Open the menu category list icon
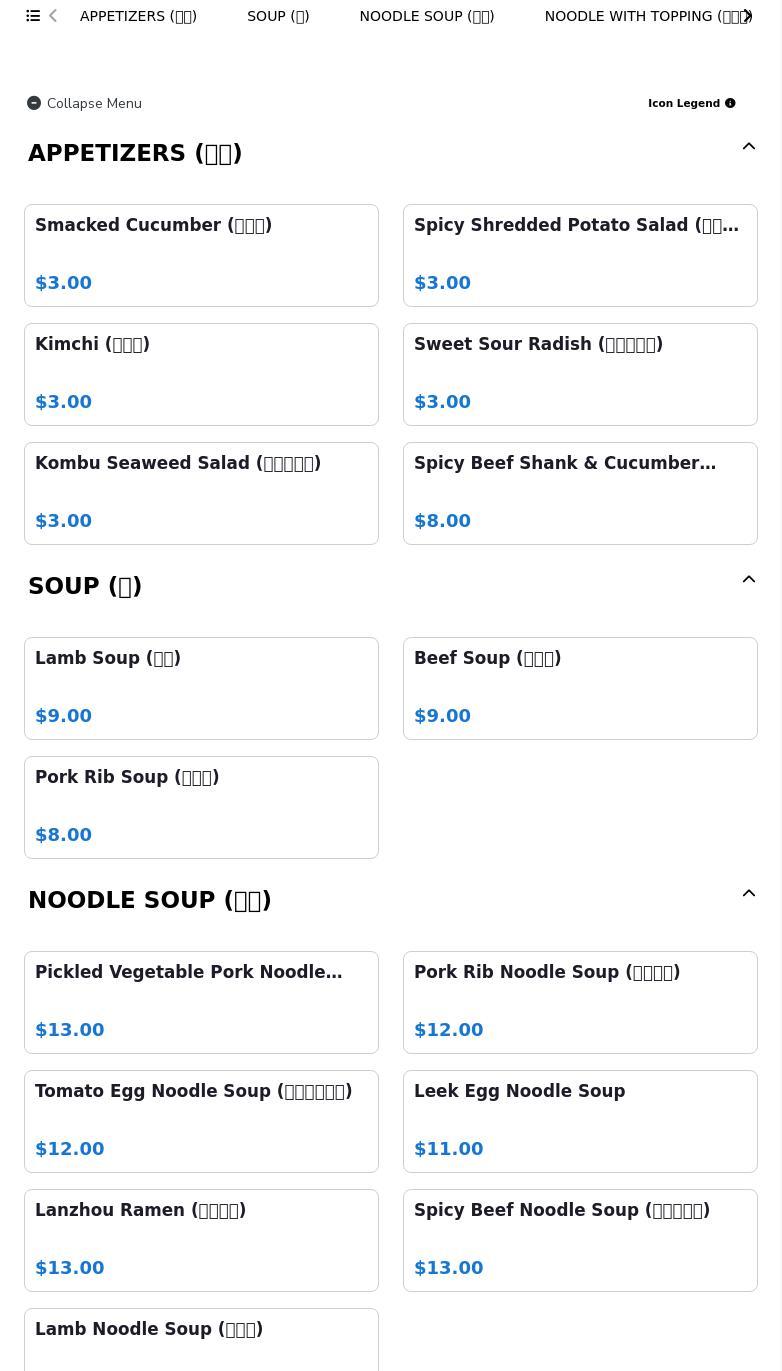This screenshot has width=782, height=1371. pyautogui.click(x=33, y=16)
